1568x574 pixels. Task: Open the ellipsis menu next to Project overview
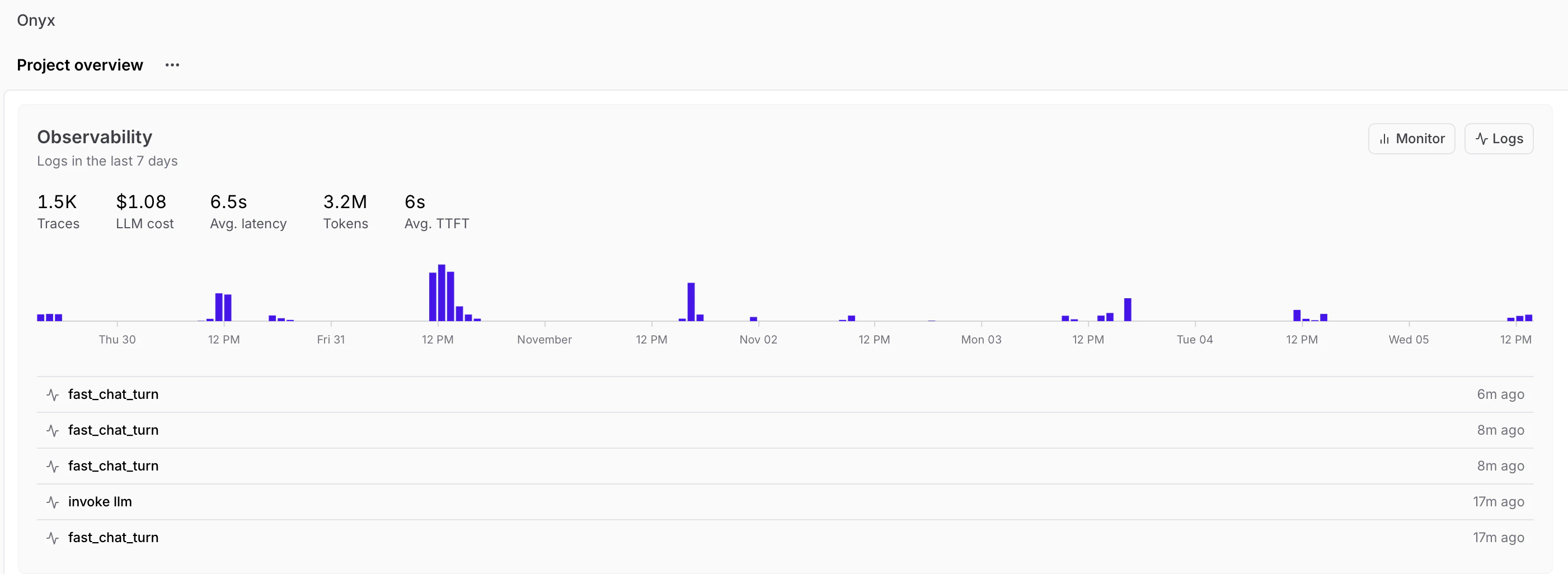pos(172,65)
